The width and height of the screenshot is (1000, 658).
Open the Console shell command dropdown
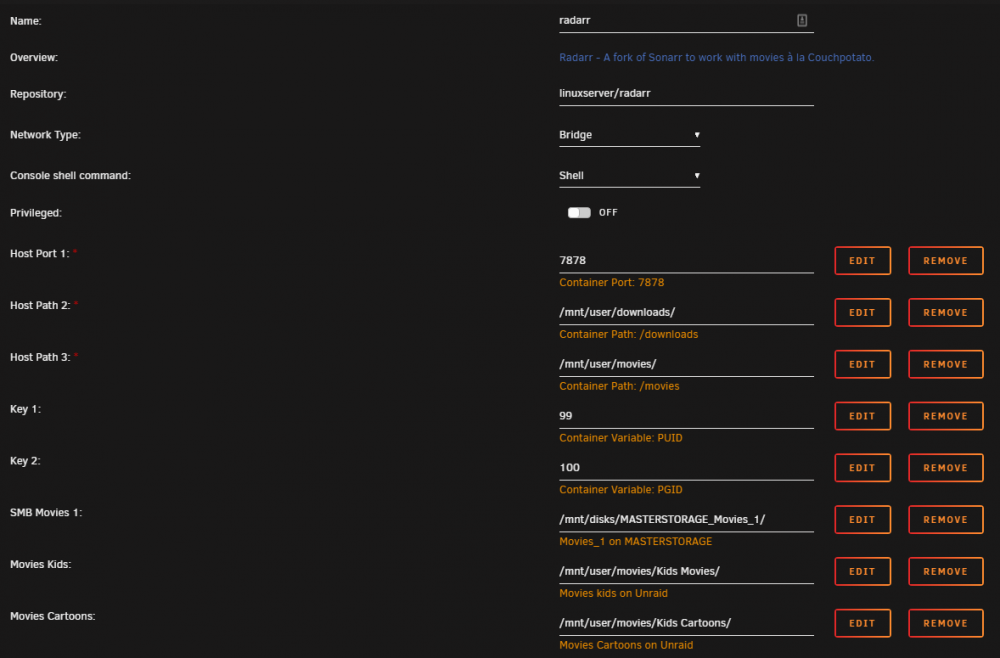click(x=629, y=176)
